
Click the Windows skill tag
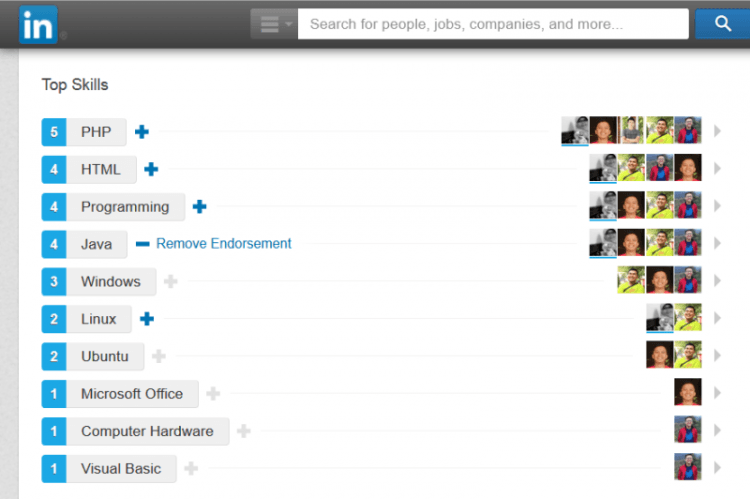coord(99,281)
